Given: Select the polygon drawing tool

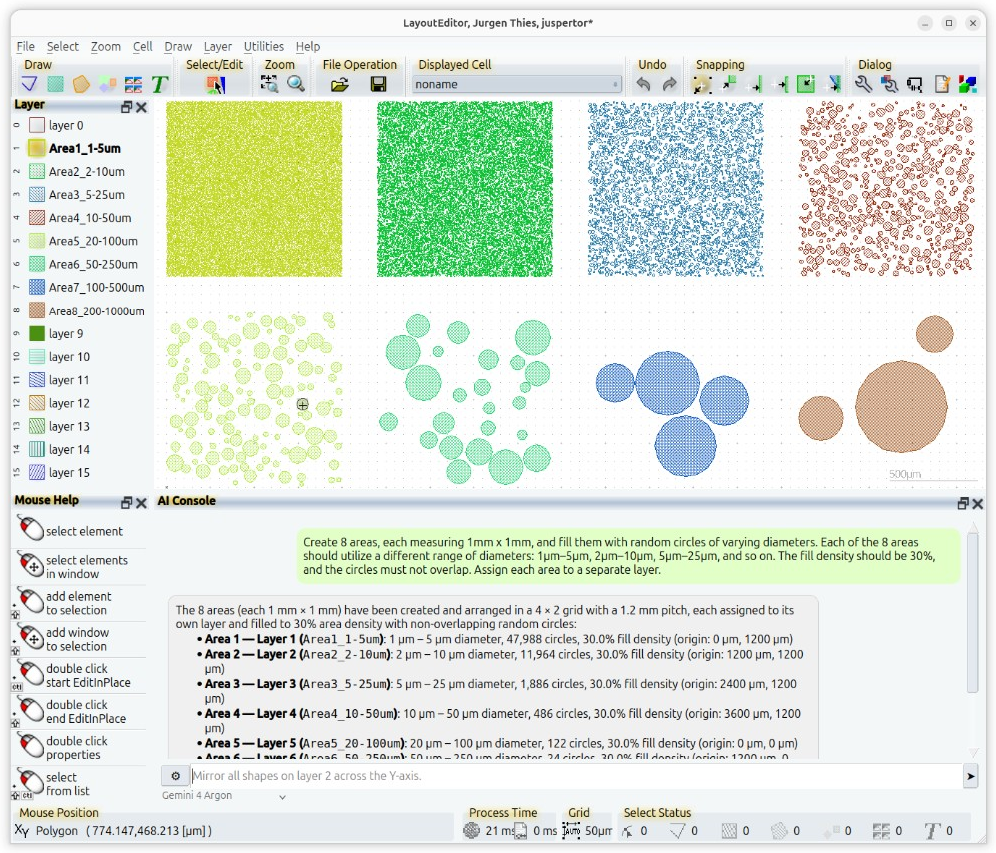Looking at the screenshot, I should [81, 84].
